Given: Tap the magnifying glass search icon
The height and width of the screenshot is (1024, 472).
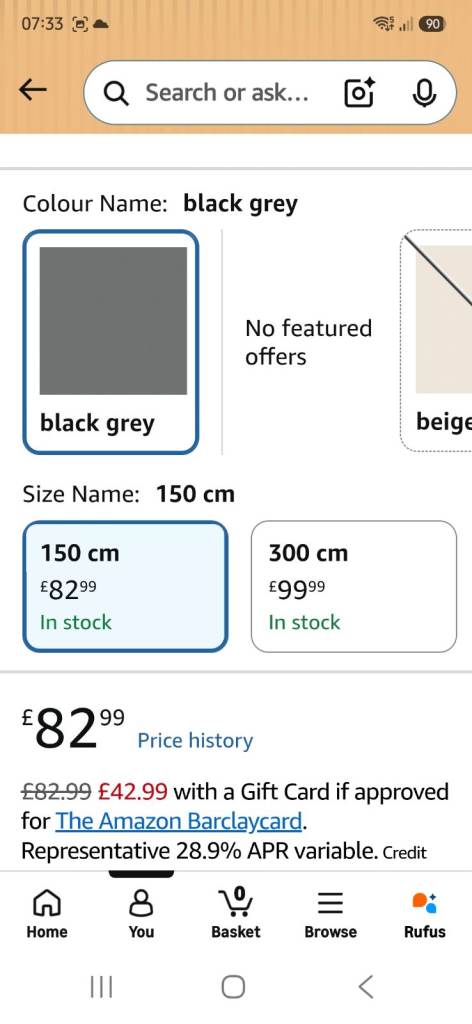Looking at the screenshot, I should 116,93.
